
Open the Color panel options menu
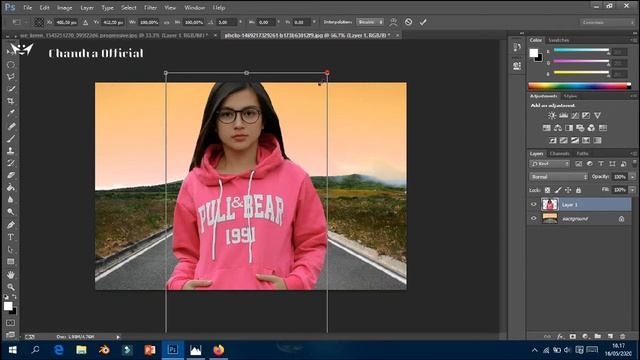click(633, 40)
